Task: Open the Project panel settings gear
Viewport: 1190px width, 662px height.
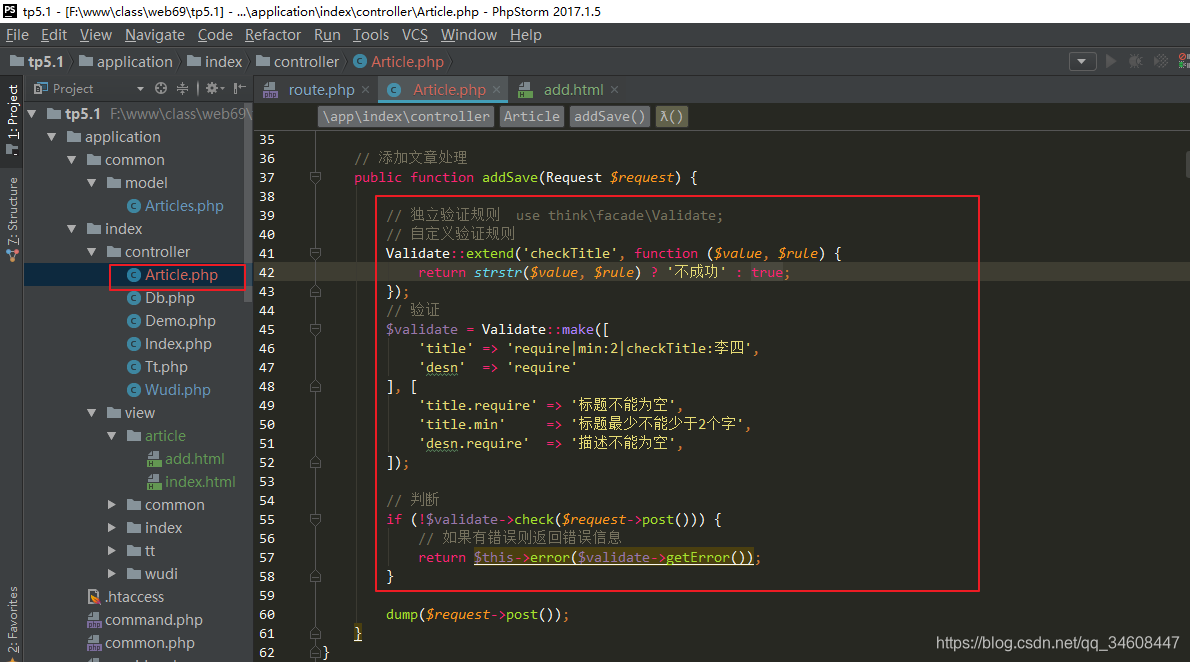Action: (x=215, y=88)
